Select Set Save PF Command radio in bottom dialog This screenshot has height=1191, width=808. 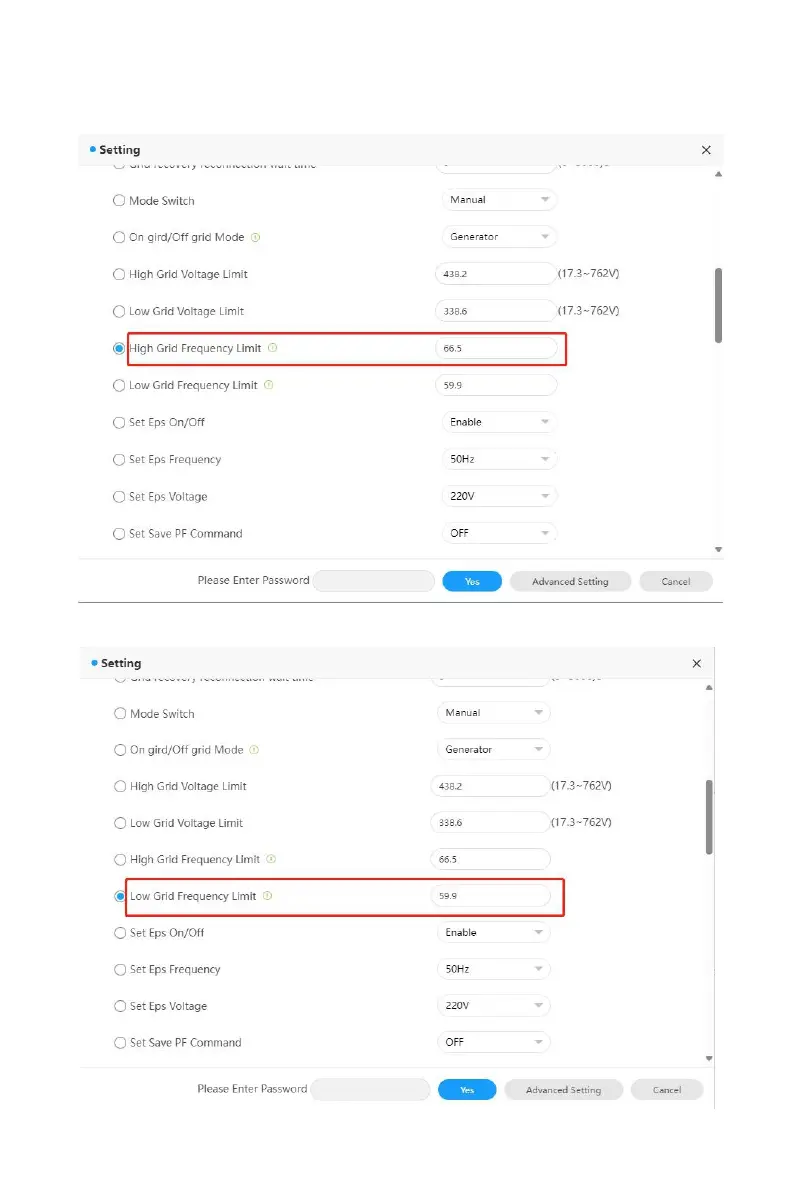tap(120, 1043)
